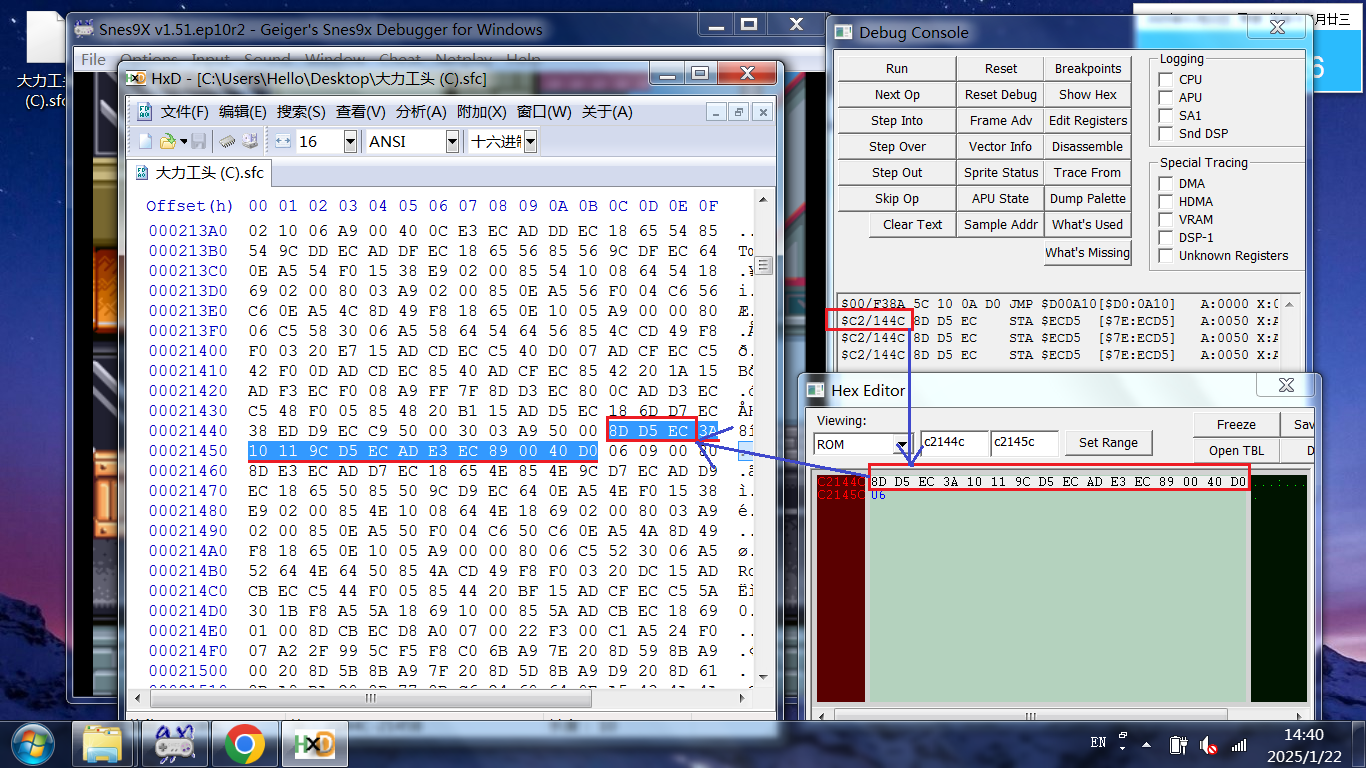The height and width of the screenshot is (768, 1366).
Task: Restore the HxD inner document window
Action: pos(738,112)
